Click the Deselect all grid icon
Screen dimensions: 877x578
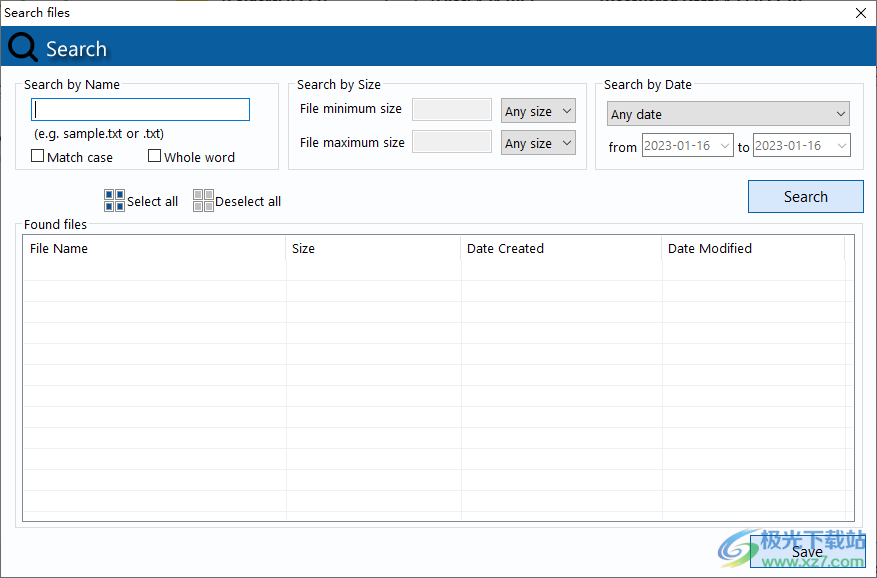pyautogui.click(x=203, y=200)
